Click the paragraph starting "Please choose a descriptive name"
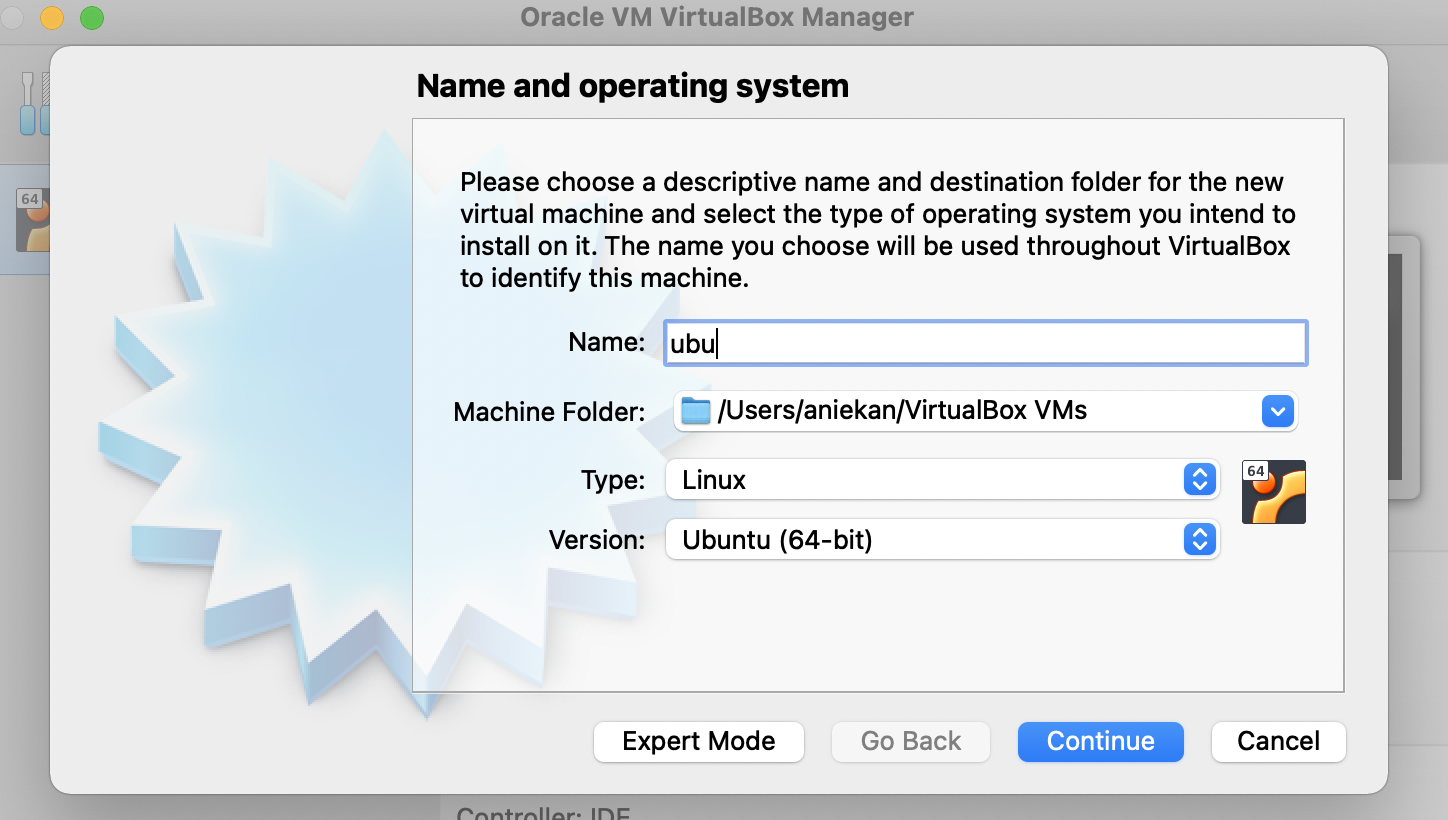Screen dimensions: 1448x820 pos(878,230)
